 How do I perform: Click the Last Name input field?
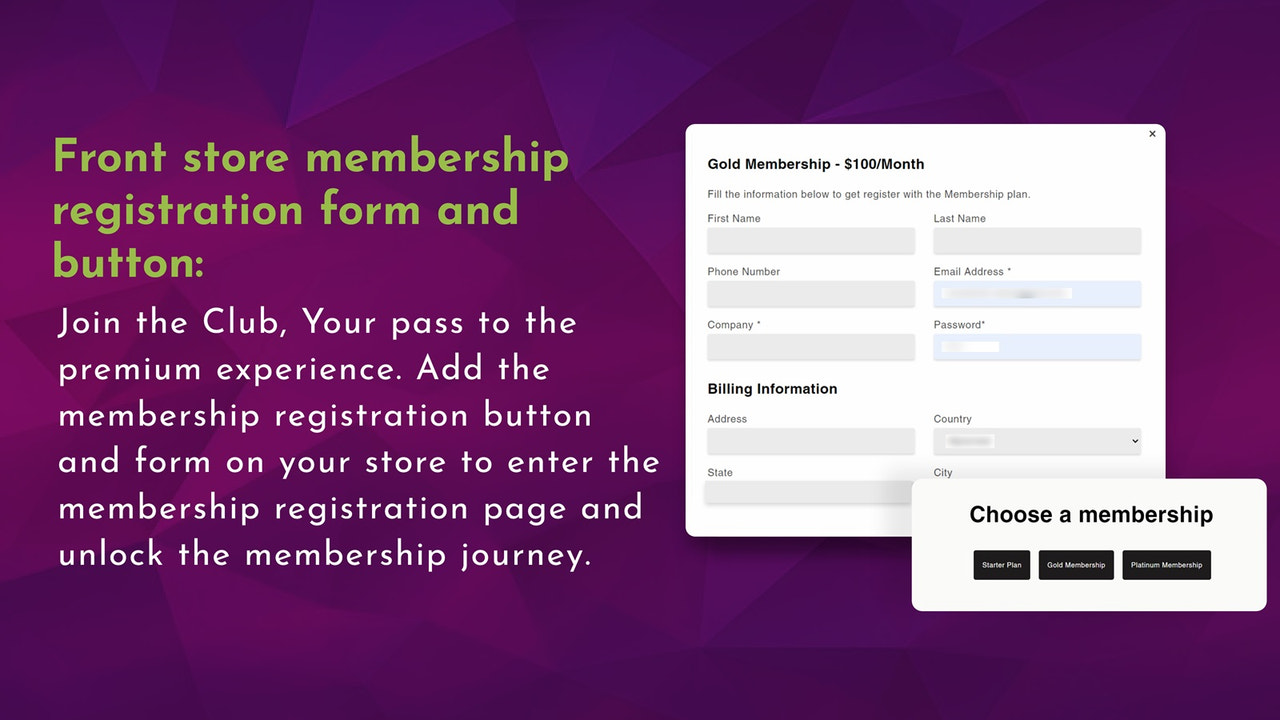(x=1037, y=241)
